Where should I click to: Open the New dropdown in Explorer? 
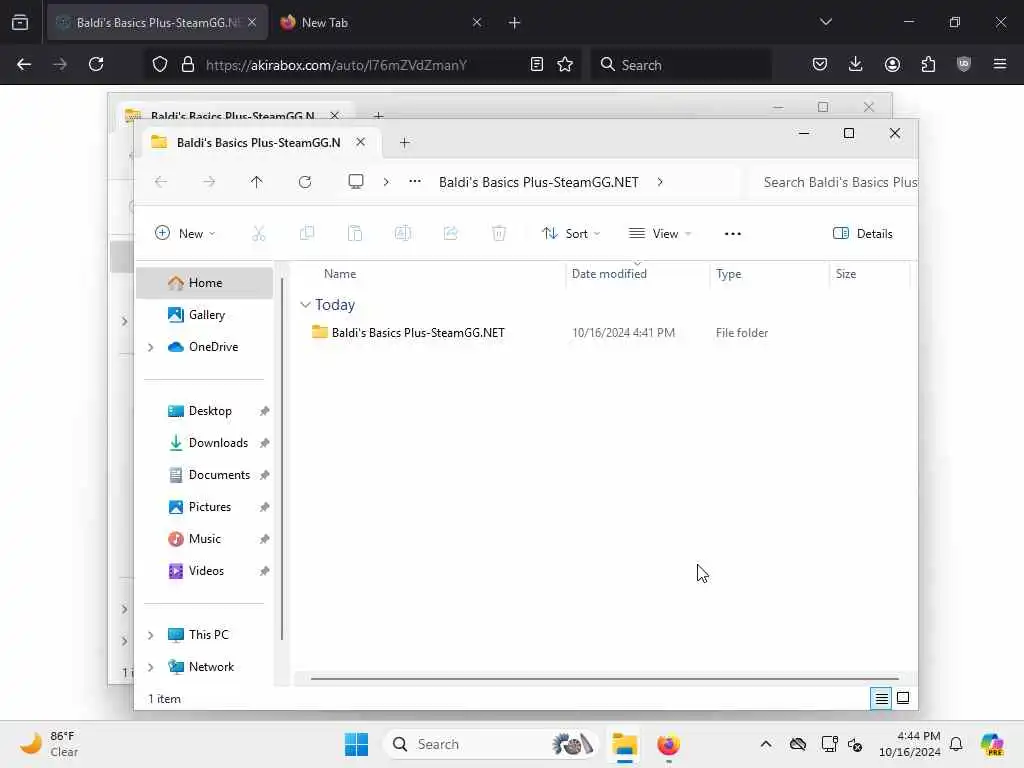[185, 233]
